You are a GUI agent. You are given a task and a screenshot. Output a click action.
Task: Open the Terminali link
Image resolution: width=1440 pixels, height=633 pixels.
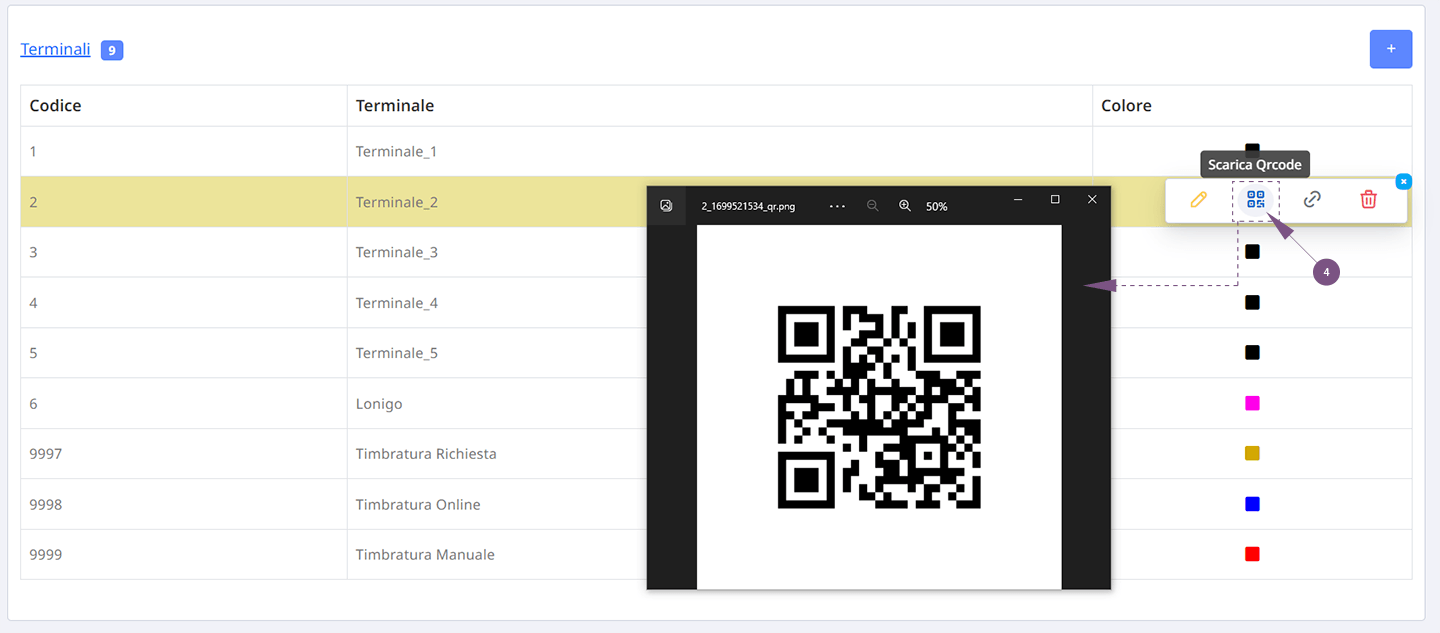point(55,49)
